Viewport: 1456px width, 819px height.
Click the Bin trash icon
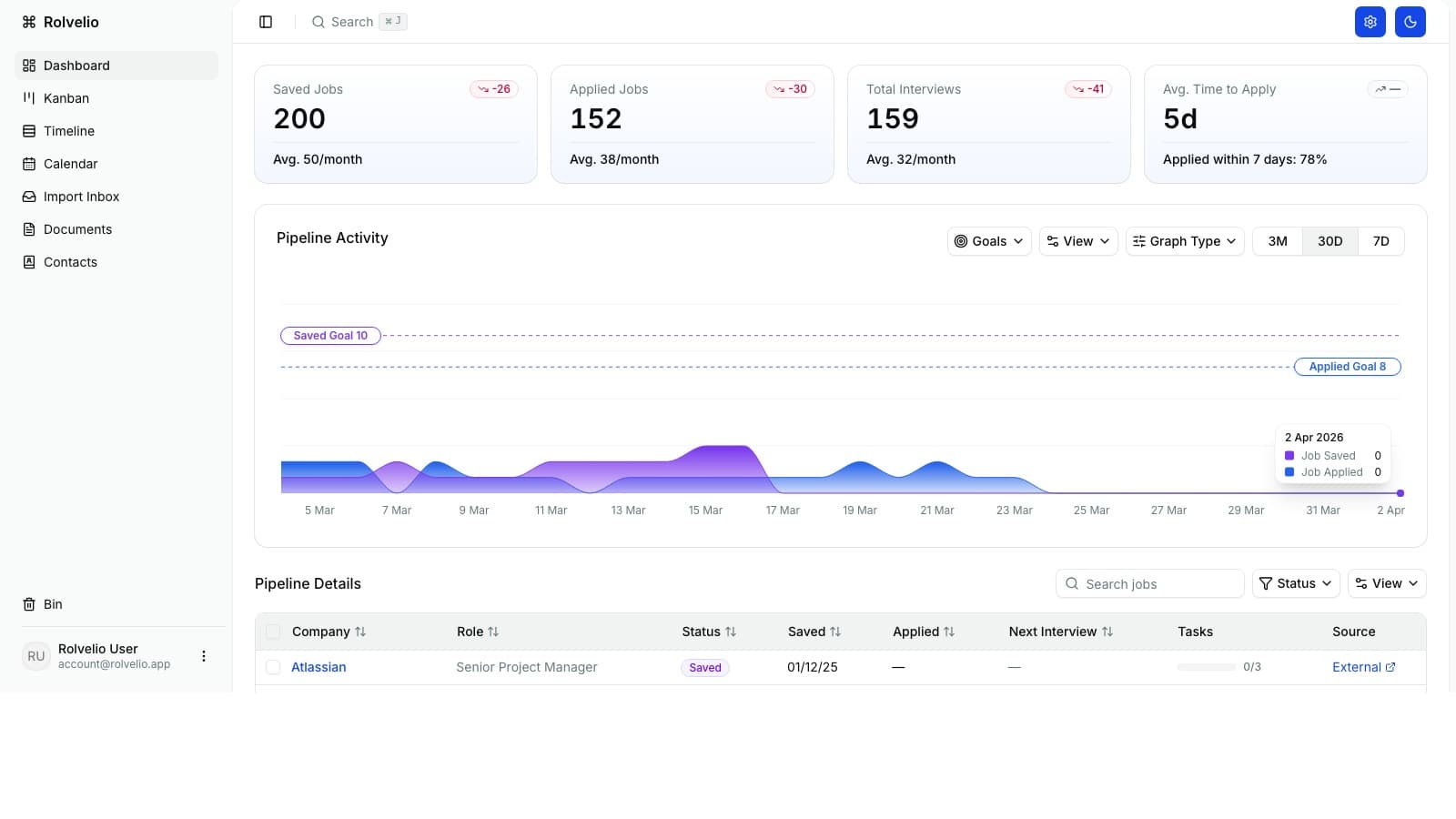coord(29,604)
